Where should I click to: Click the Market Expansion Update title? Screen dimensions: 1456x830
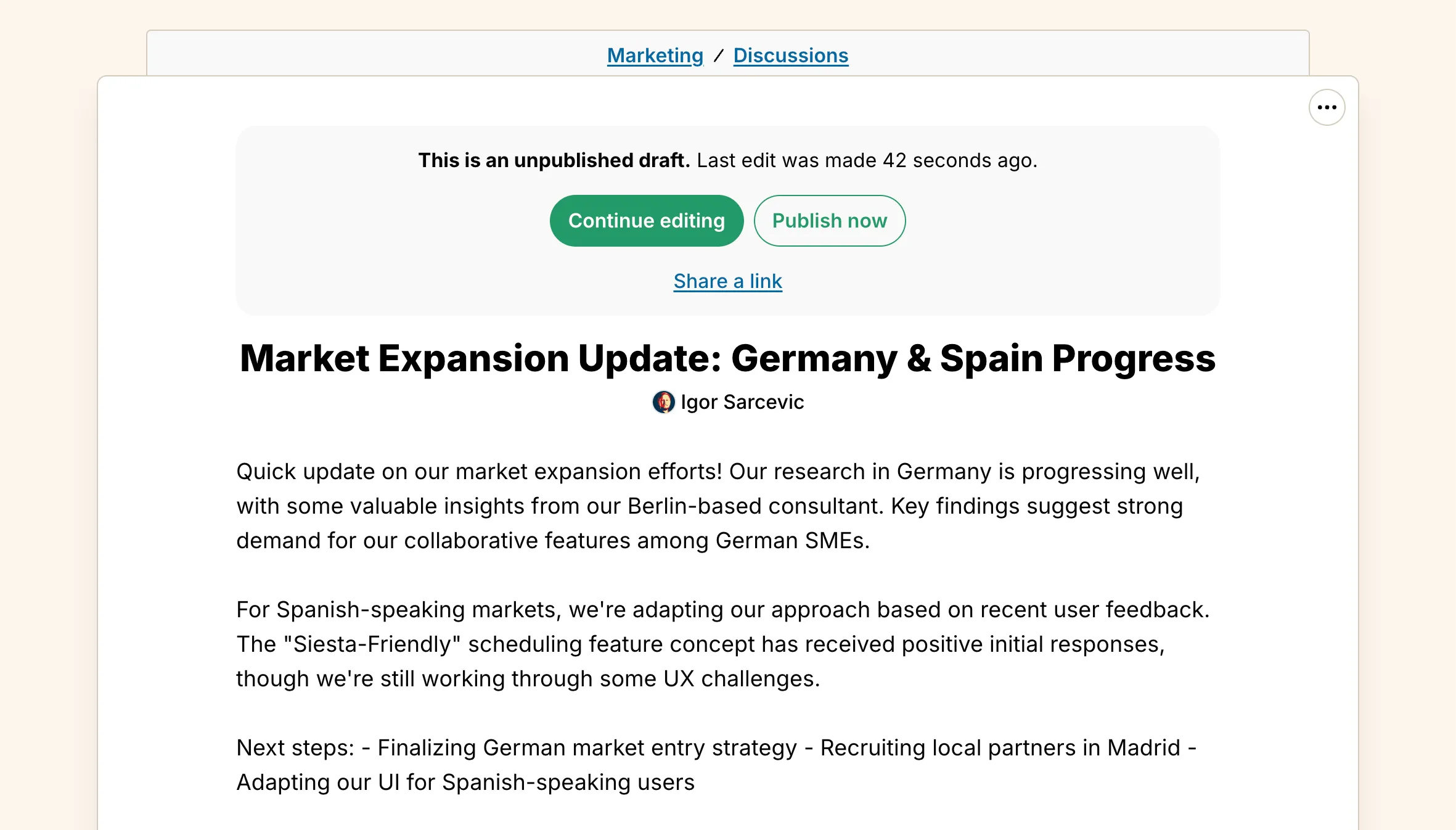pyautogui.click(x=727, y=358)
